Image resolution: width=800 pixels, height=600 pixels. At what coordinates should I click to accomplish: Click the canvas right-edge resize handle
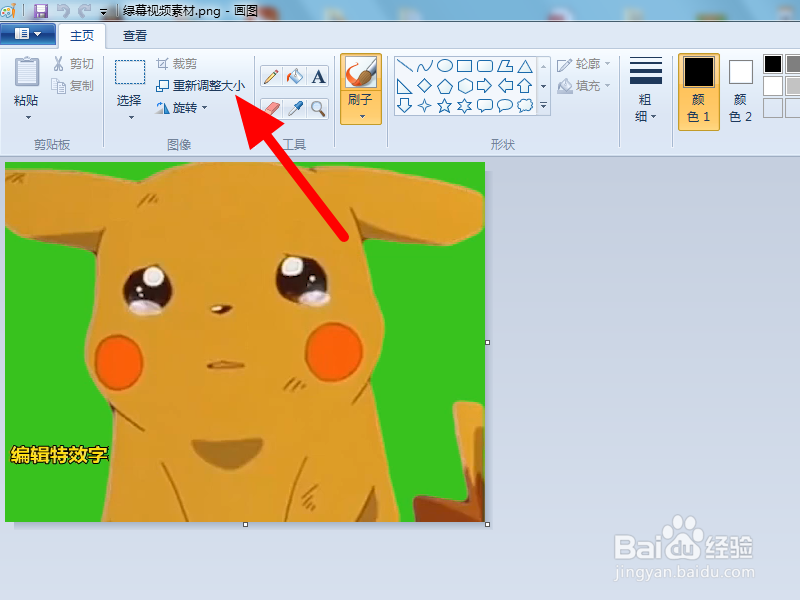pos(487,342)
